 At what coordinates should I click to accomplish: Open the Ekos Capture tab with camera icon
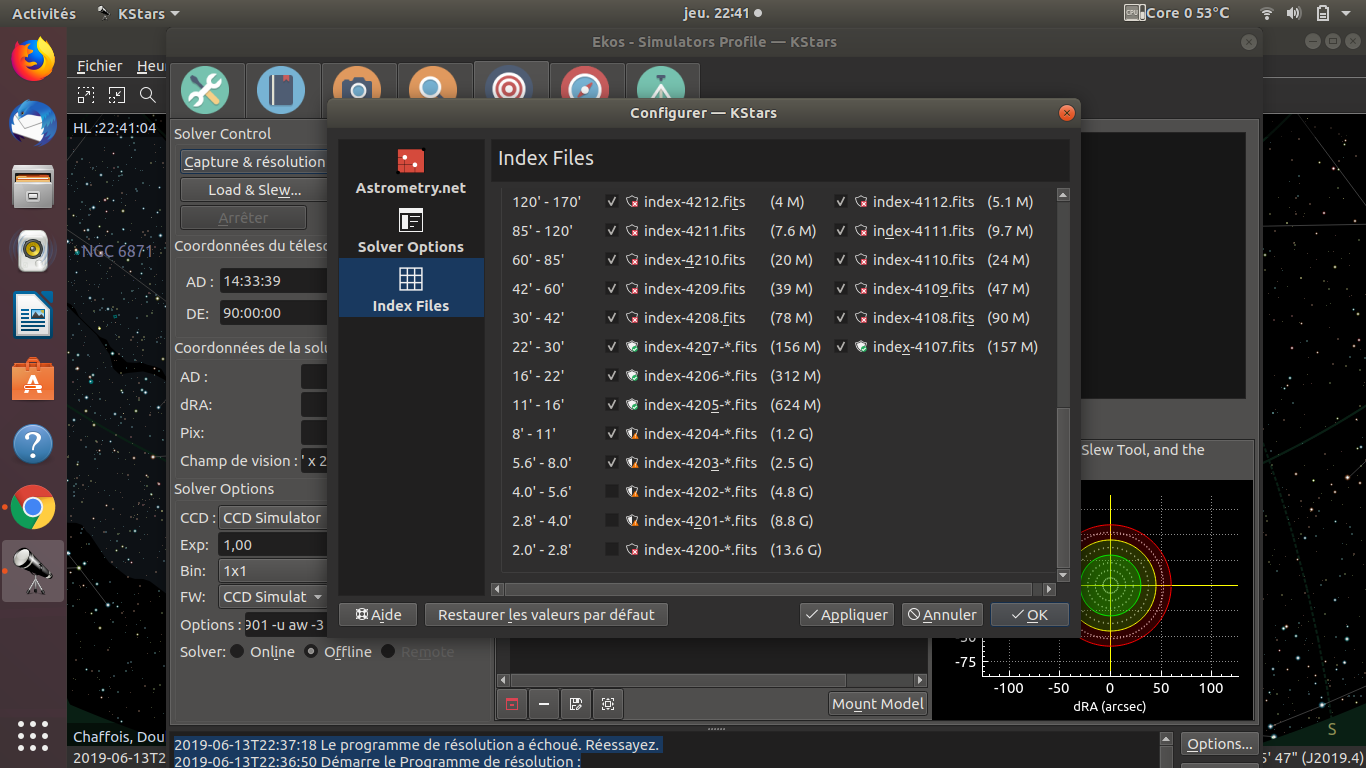coord(357,90)
